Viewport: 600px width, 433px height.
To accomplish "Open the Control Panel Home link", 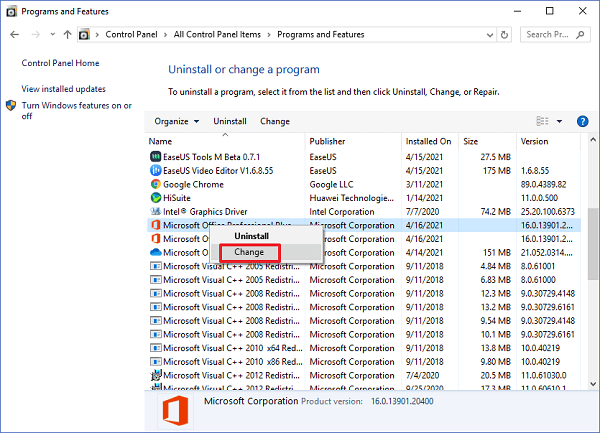I will [x=60, y=63].
